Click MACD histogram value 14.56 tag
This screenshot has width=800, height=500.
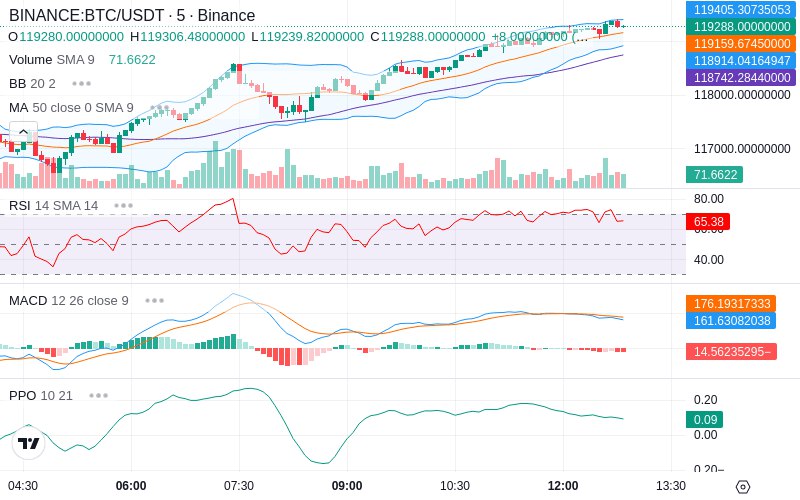(731, 352)
